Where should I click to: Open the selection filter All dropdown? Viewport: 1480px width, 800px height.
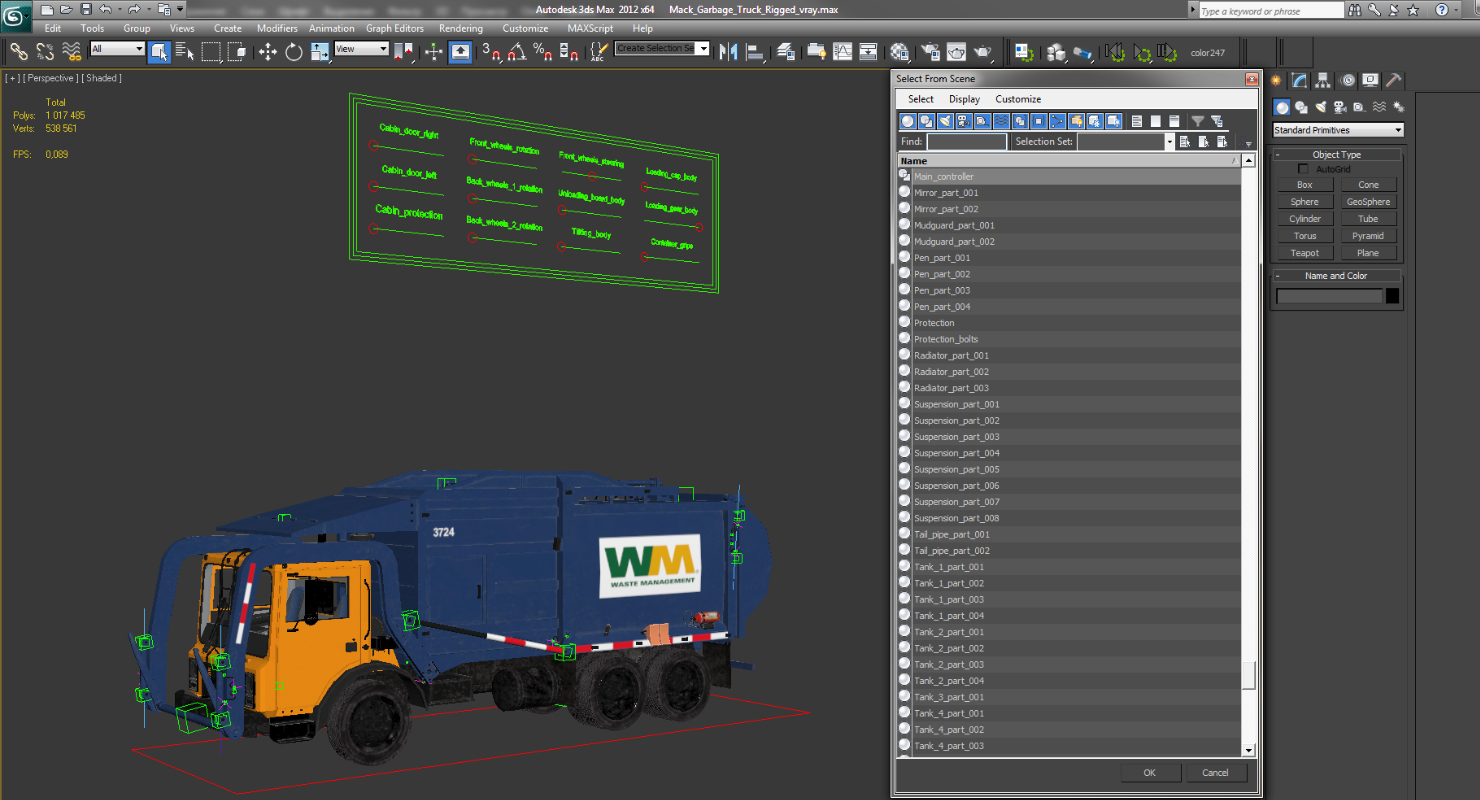click(117, 49)
